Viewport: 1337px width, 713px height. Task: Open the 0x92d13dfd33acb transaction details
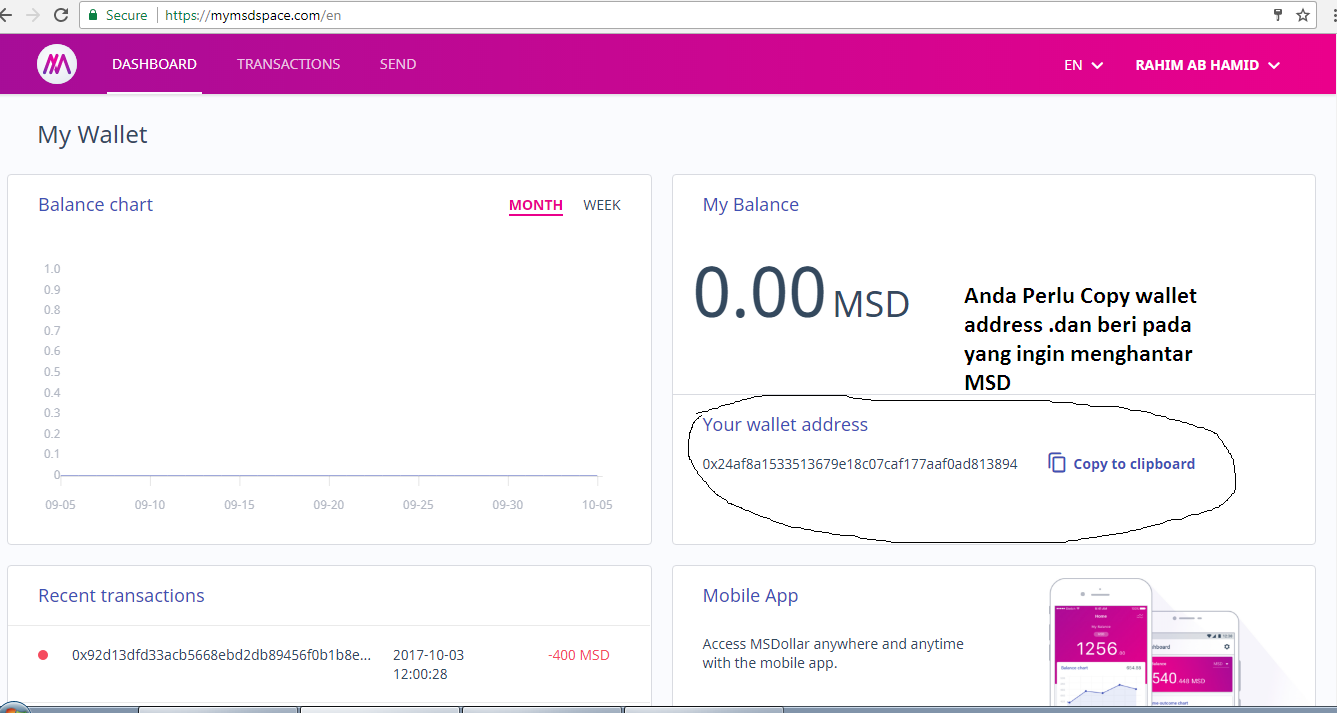pos(222,655)
